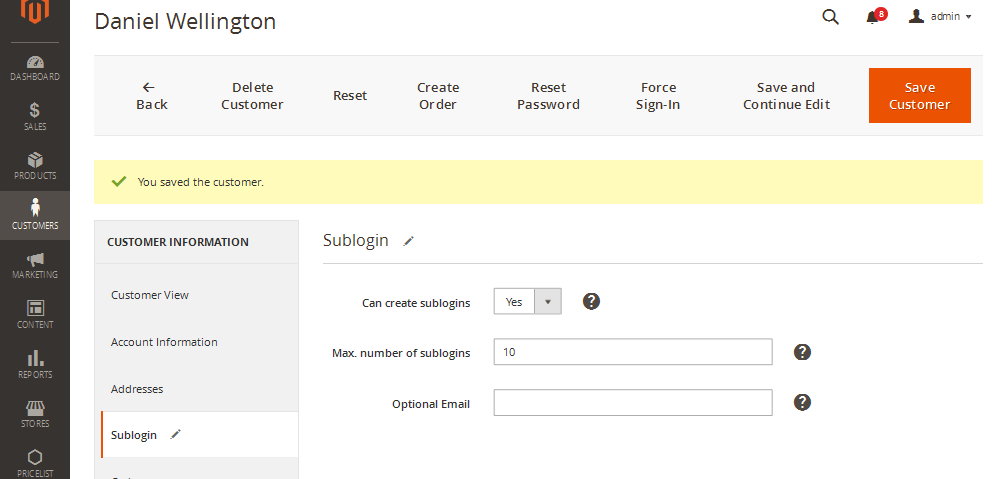Click the Daniel Wellington page title
The height and width of the screenshot is (479, 1000).
tap(185, 21)
